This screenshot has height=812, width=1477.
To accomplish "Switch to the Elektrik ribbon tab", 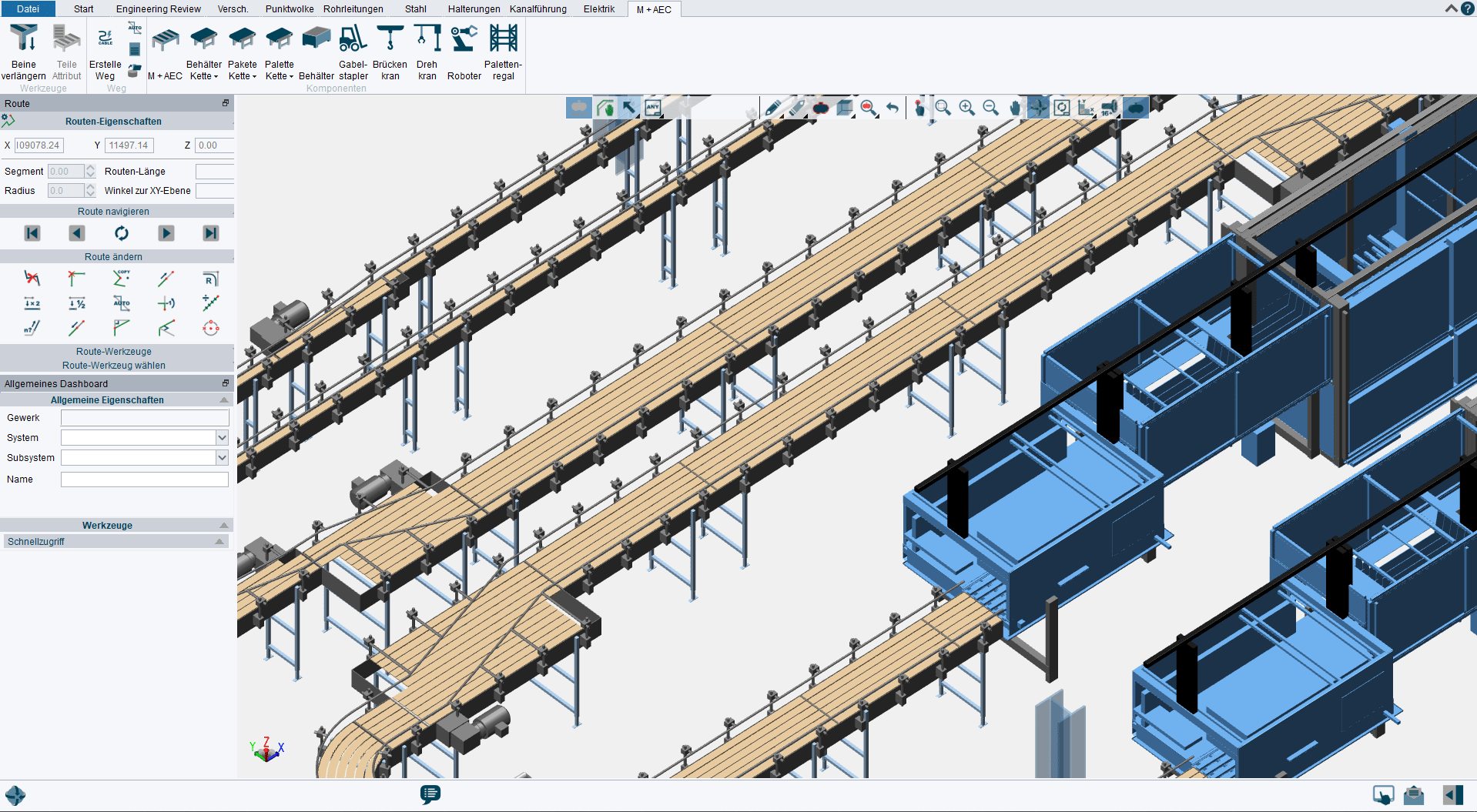I will click(598, 9).
